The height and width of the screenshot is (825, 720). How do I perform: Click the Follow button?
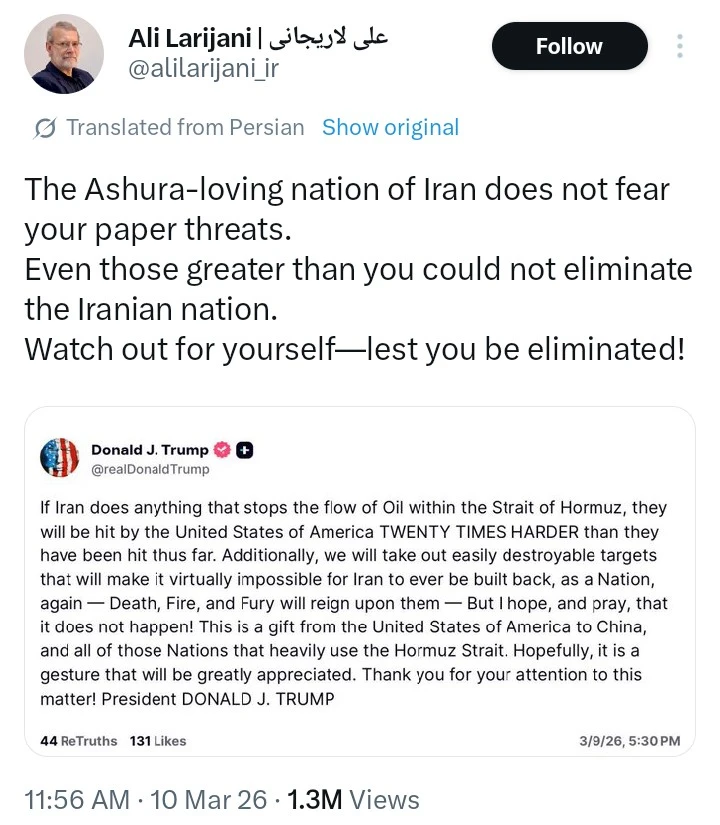[x=569, y=46]
